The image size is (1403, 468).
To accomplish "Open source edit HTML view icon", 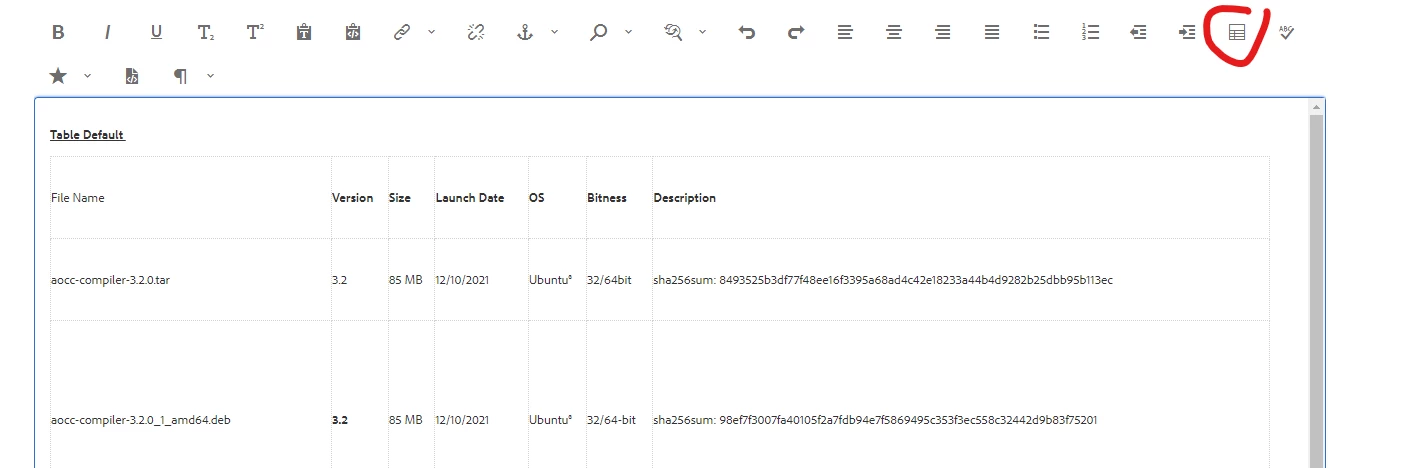I will pyautogui.click(x=132, y=76).
